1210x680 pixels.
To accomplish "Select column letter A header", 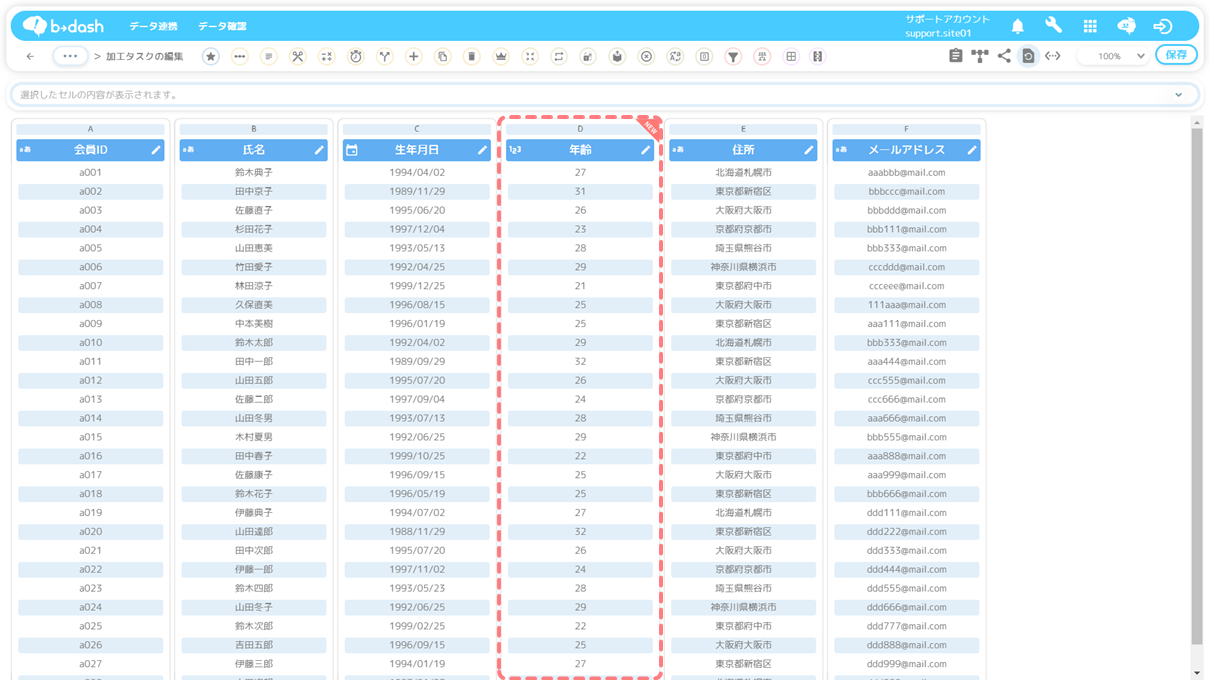I will click(x=91, y=129).
